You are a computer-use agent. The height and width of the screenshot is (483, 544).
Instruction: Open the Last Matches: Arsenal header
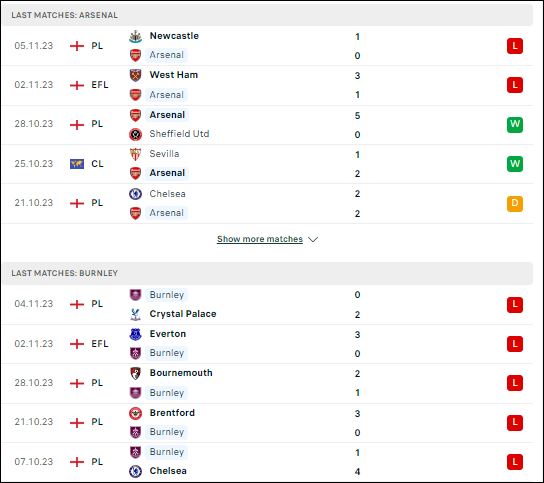click(267, 15)
